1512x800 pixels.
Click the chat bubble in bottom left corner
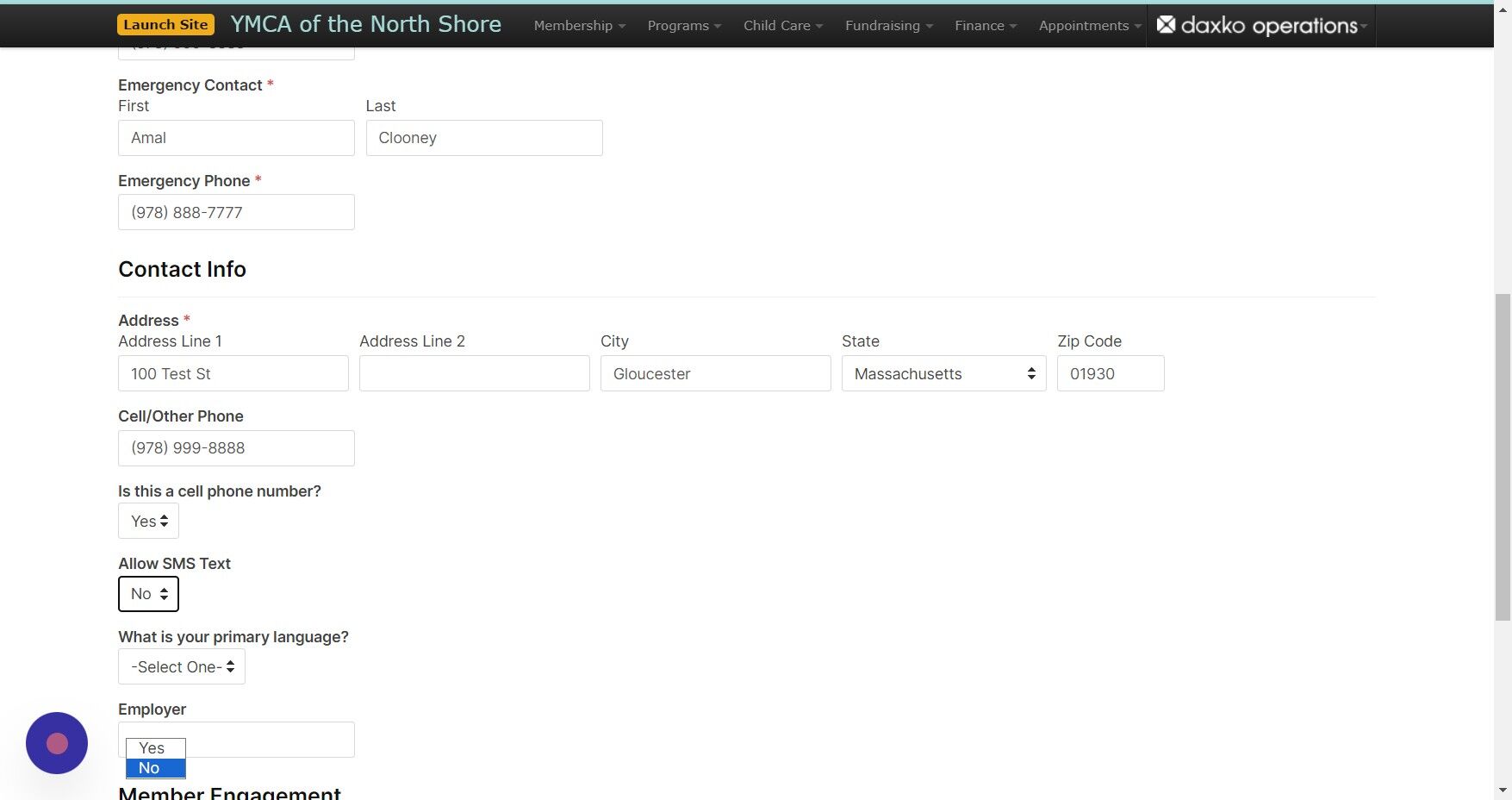[56, 742]
